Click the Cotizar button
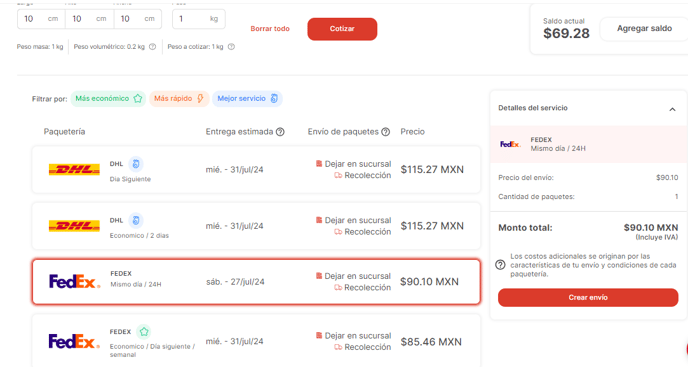The height and width of the screenshot is (367, 688). pos(342,29)
